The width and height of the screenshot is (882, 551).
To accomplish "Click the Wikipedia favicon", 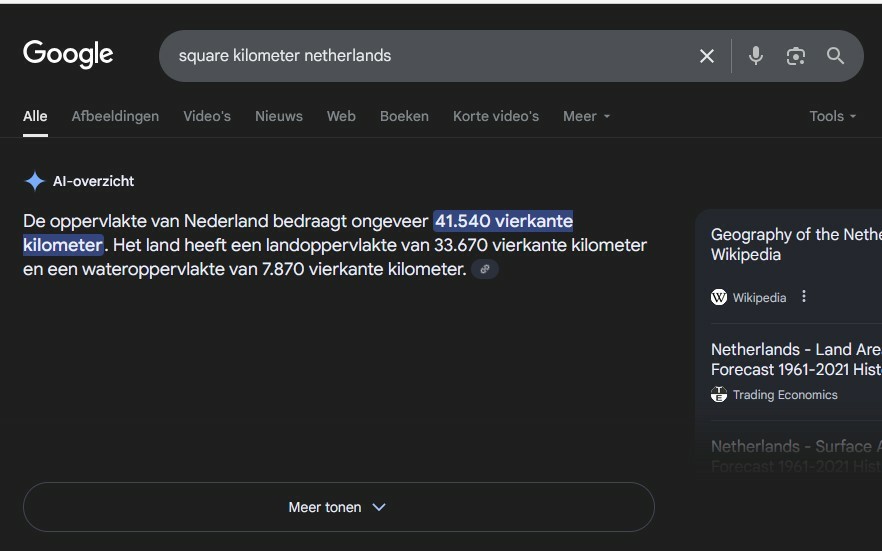I will (719, 297).
